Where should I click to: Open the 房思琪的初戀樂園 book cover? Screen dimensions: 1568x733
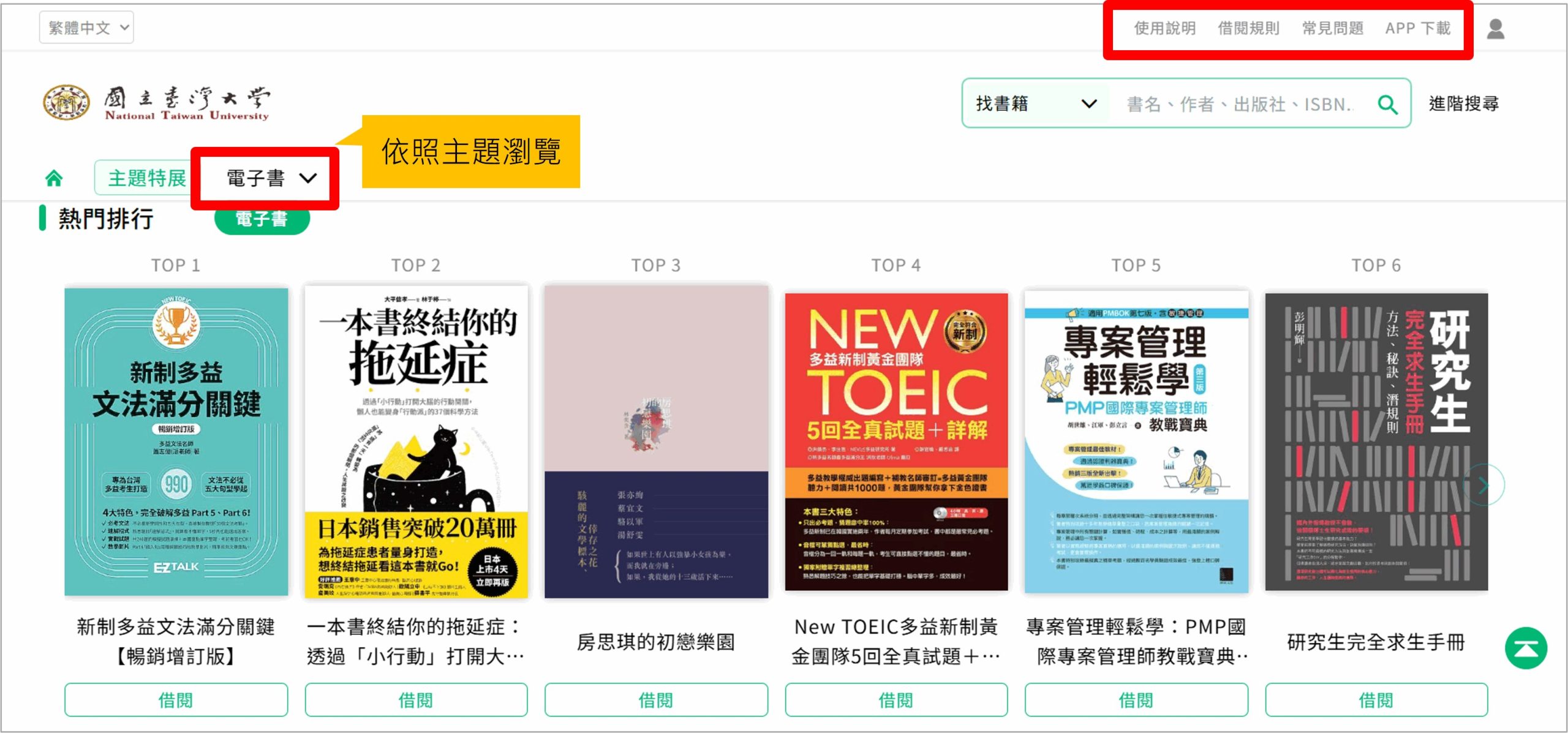656,442
